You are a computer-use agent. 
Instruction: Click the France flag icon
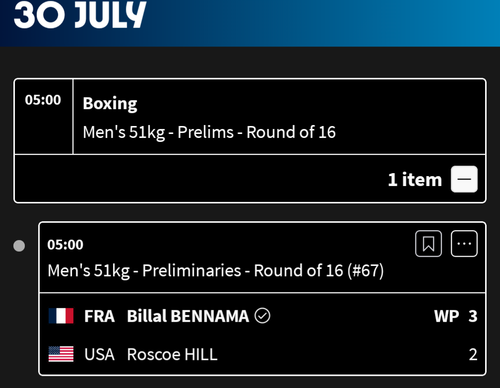[x=61, y=316]
